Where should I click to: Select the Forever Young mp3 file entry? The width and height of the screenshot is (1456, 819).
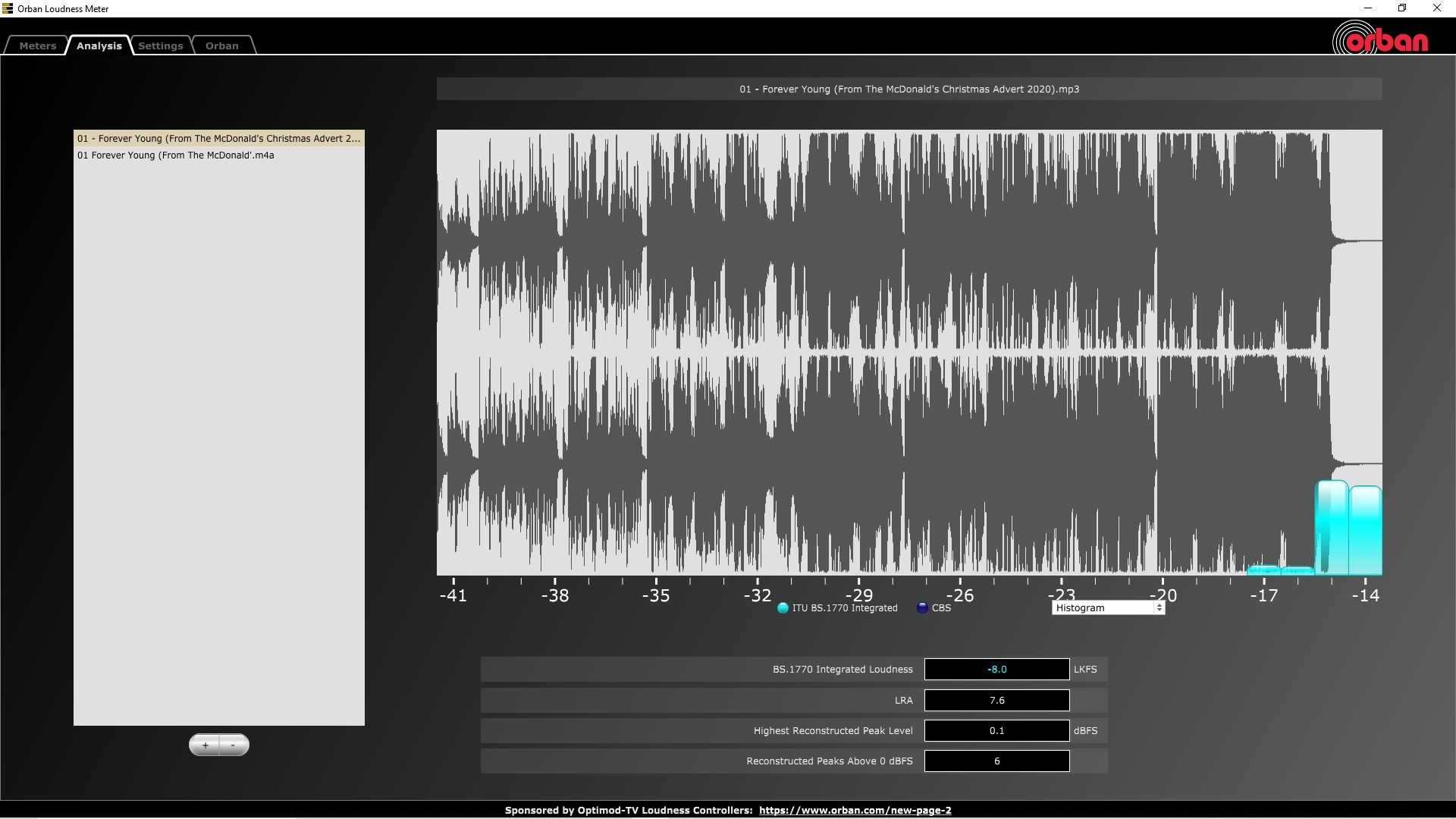(x=218, y=139)
